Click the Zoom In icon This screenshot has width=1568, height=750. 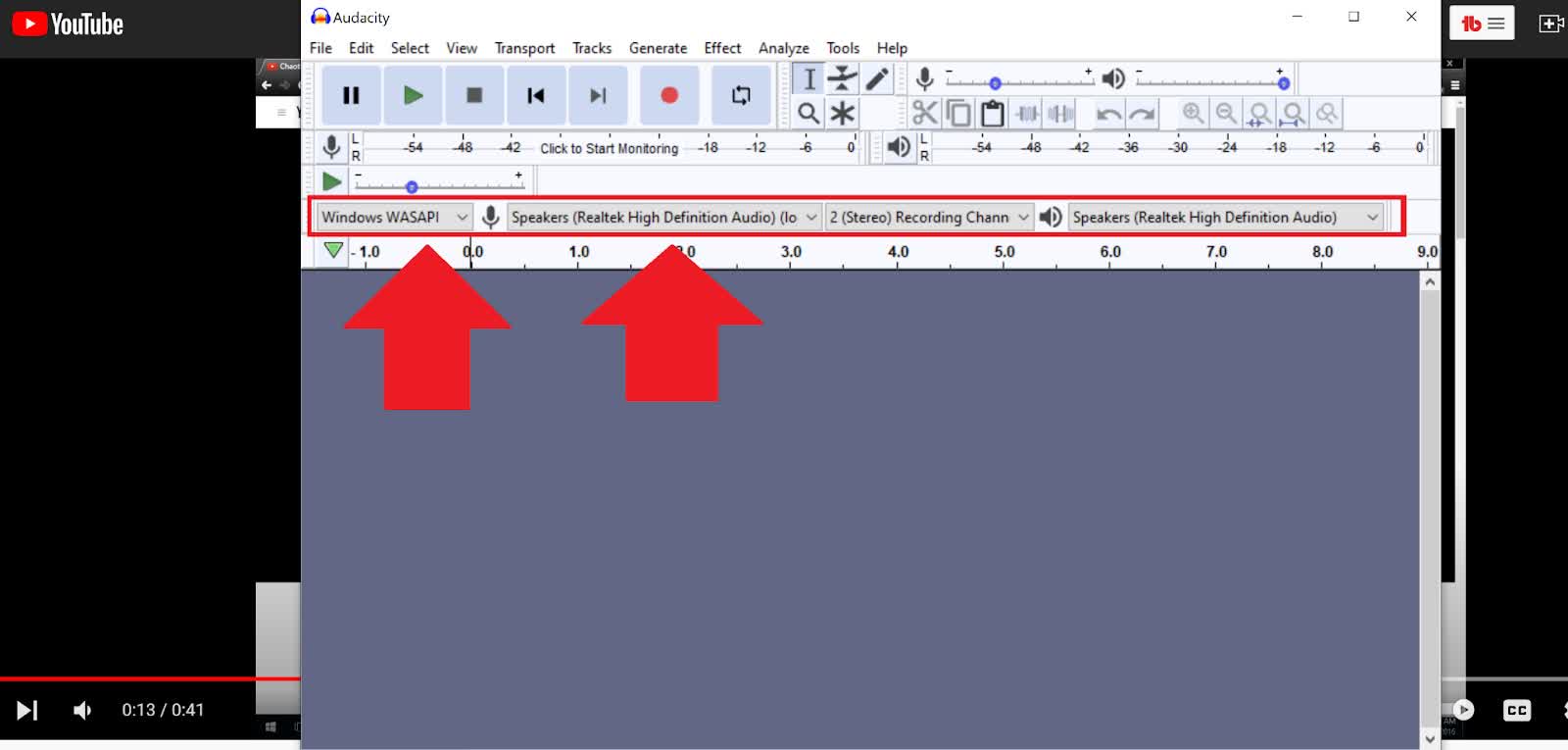point(1193,113)
